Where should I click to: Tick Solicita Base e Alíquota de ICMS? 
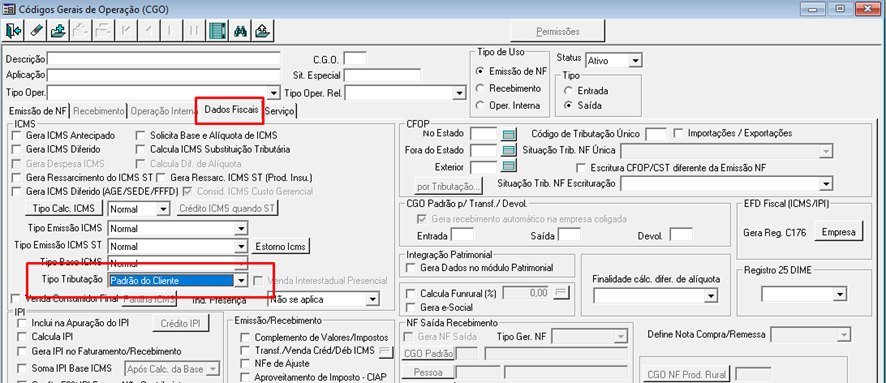pyautogui.click(x=140, y=136)
